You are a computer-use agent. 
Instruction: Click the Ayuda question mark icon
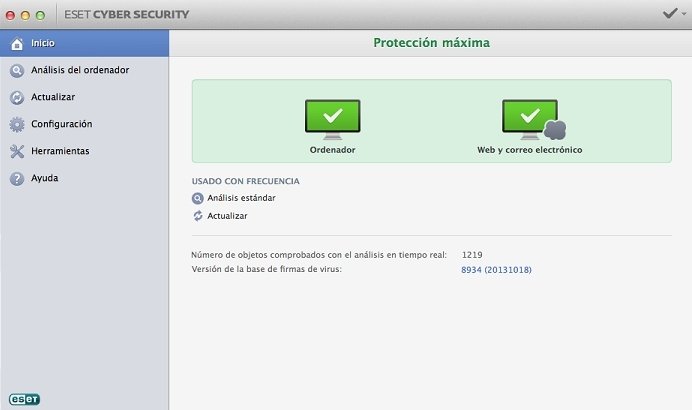point(17,178)
